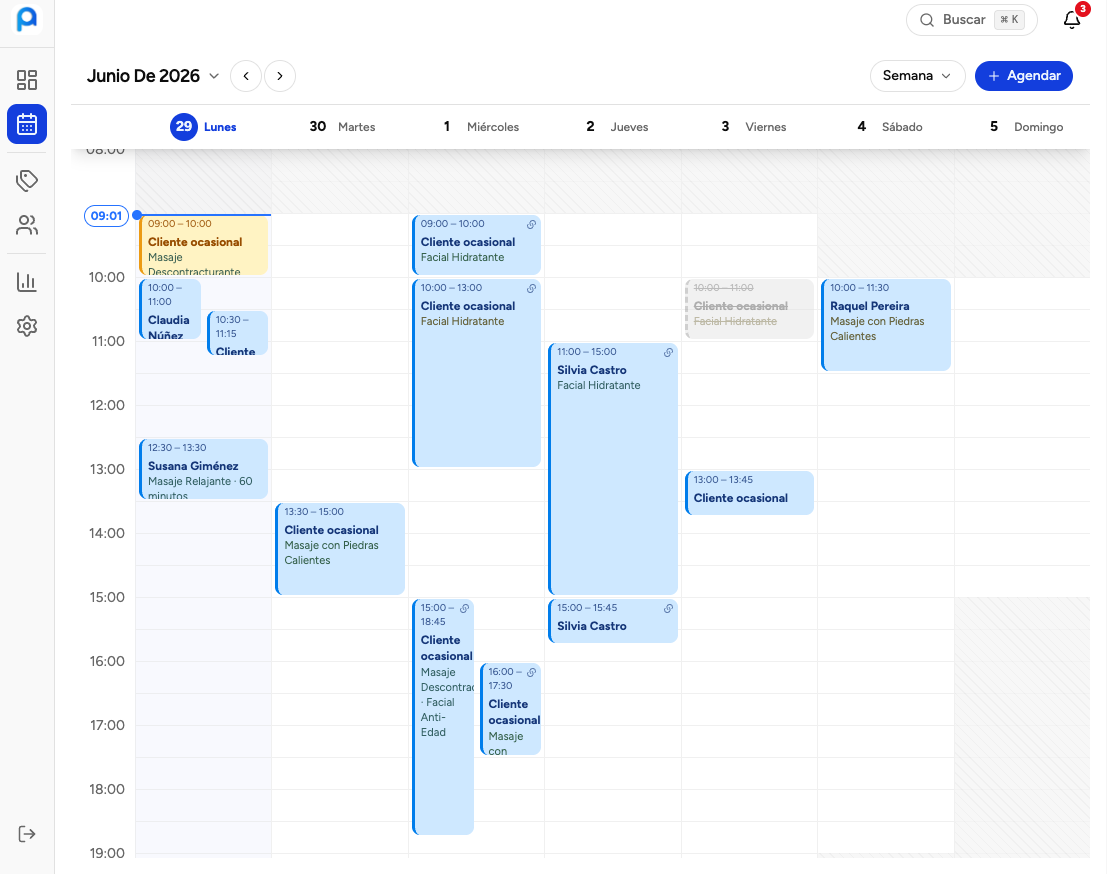Screen dimensions: 1107x874
Task: Click the logout icon in sidebar
Action: point(27,834)
